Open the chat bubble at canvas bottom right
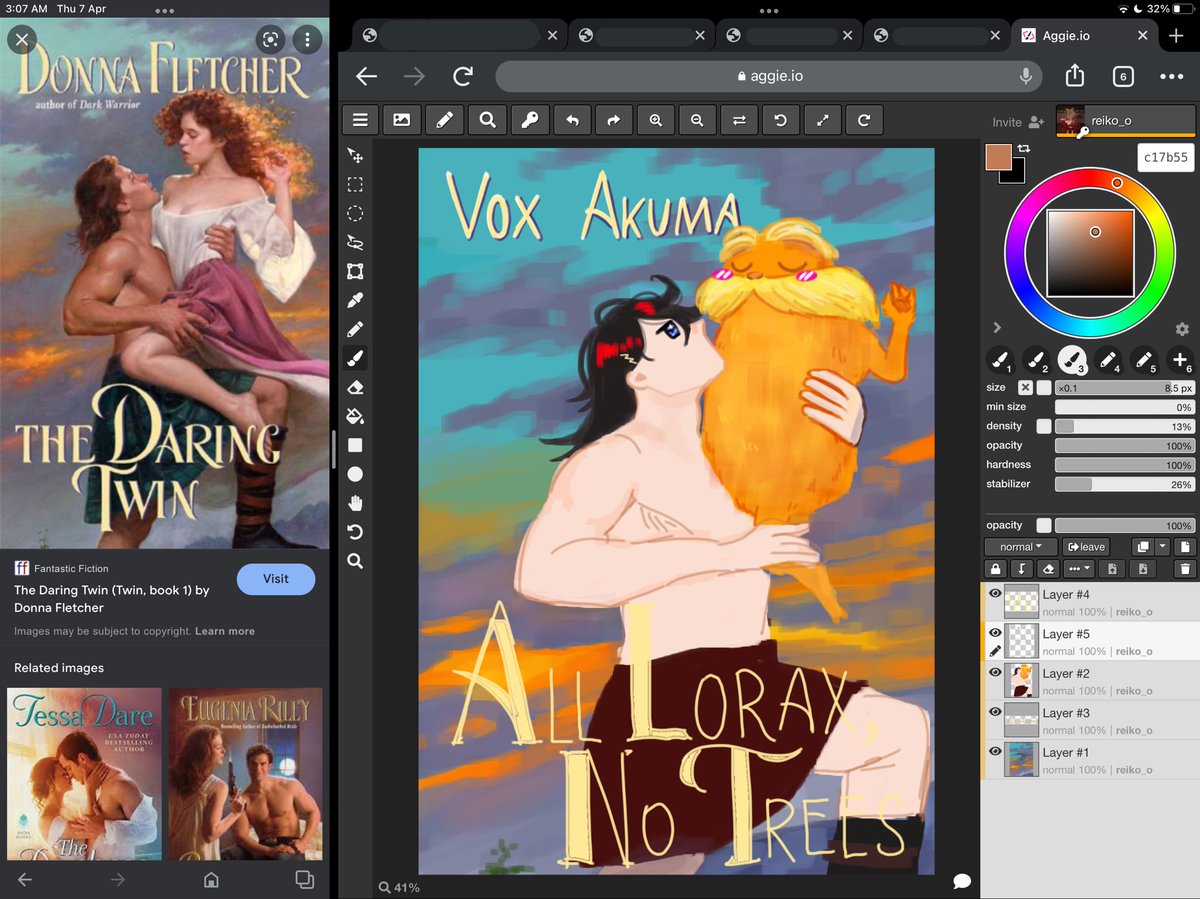 pyautogui.click(x=962, y=881)
